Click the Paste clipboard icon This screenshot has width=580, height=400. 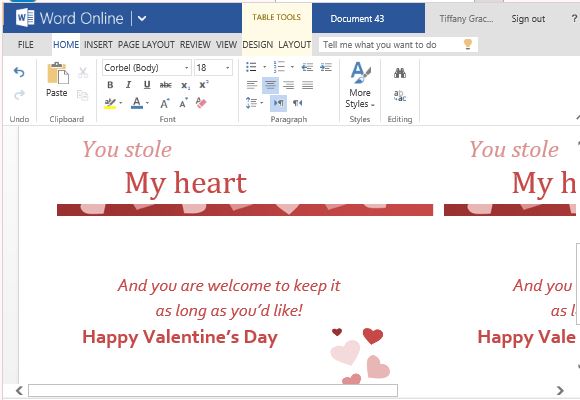(57, 73)
